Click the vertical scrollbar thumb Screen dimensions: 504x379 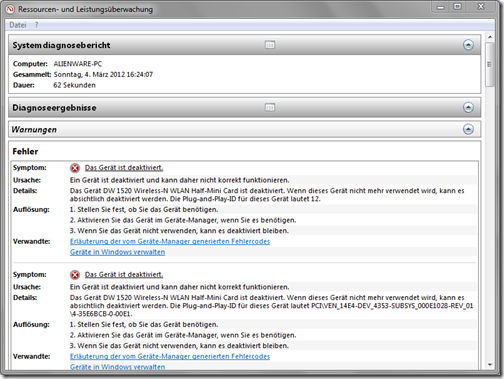(x=490, y=65)
